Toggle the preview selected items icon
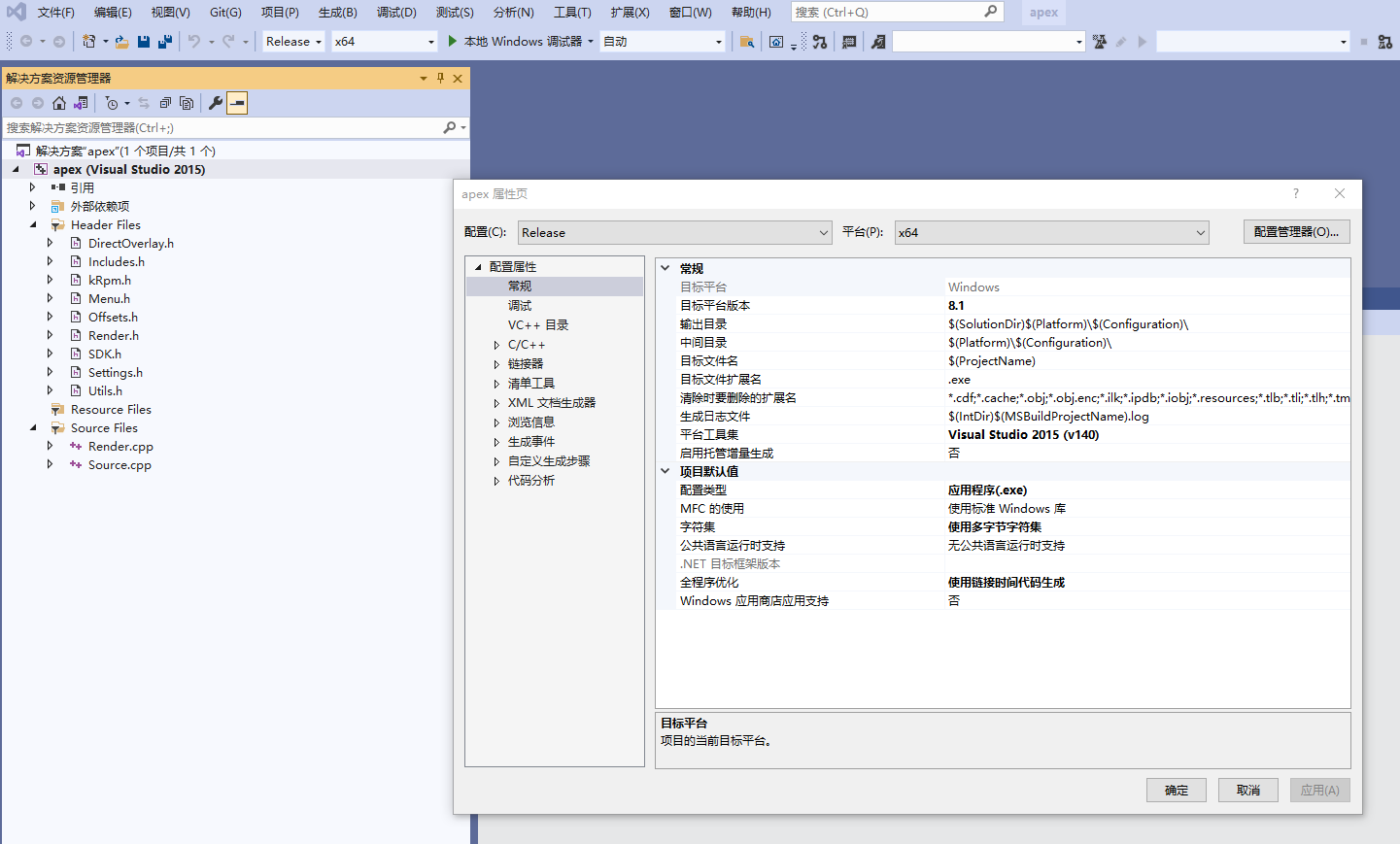Screen dimensions: 1400x844 tap(237, 103)
